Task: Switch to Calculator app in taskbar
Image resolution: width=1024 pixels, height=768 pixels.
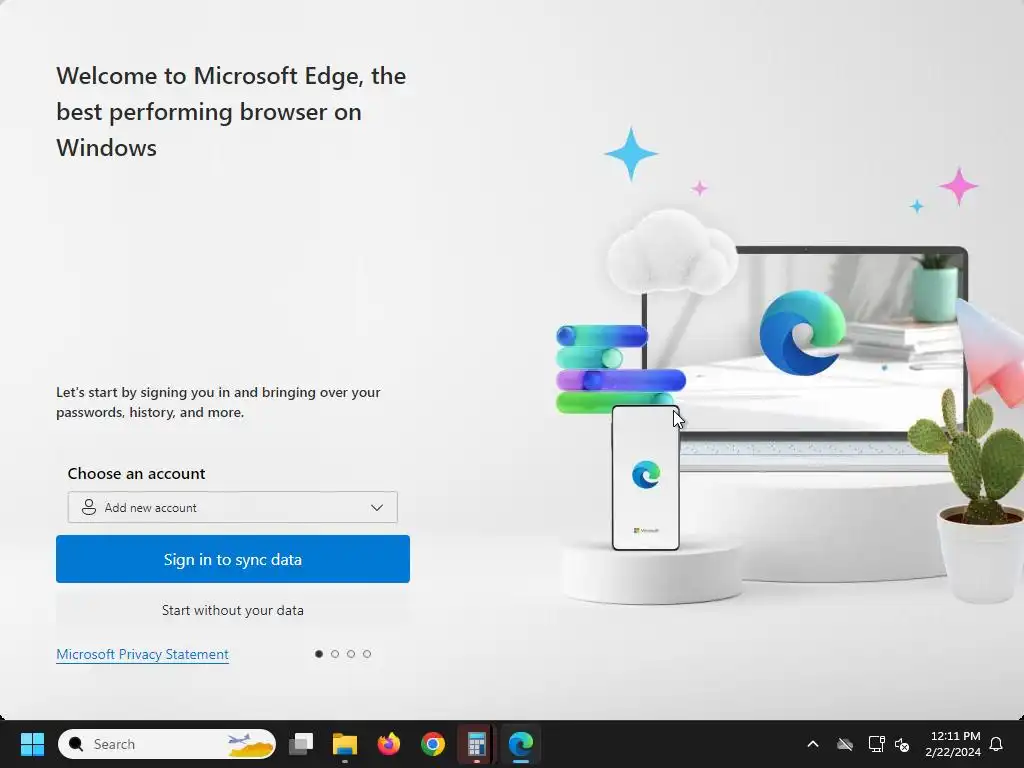Action: [x=477, y=744]
